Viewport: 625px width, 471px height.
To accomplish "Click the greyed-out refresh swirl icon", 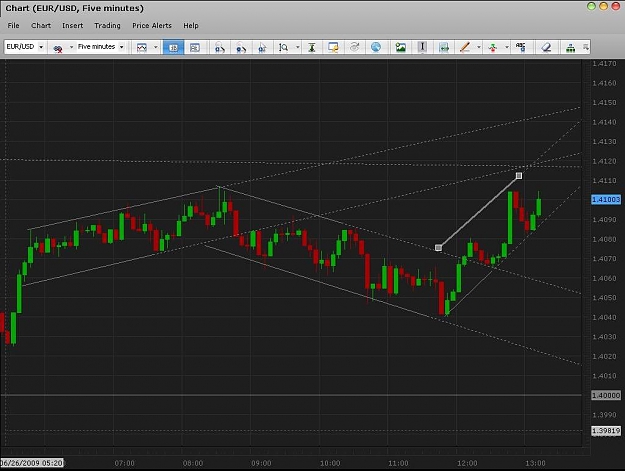I will pos(354,47).
